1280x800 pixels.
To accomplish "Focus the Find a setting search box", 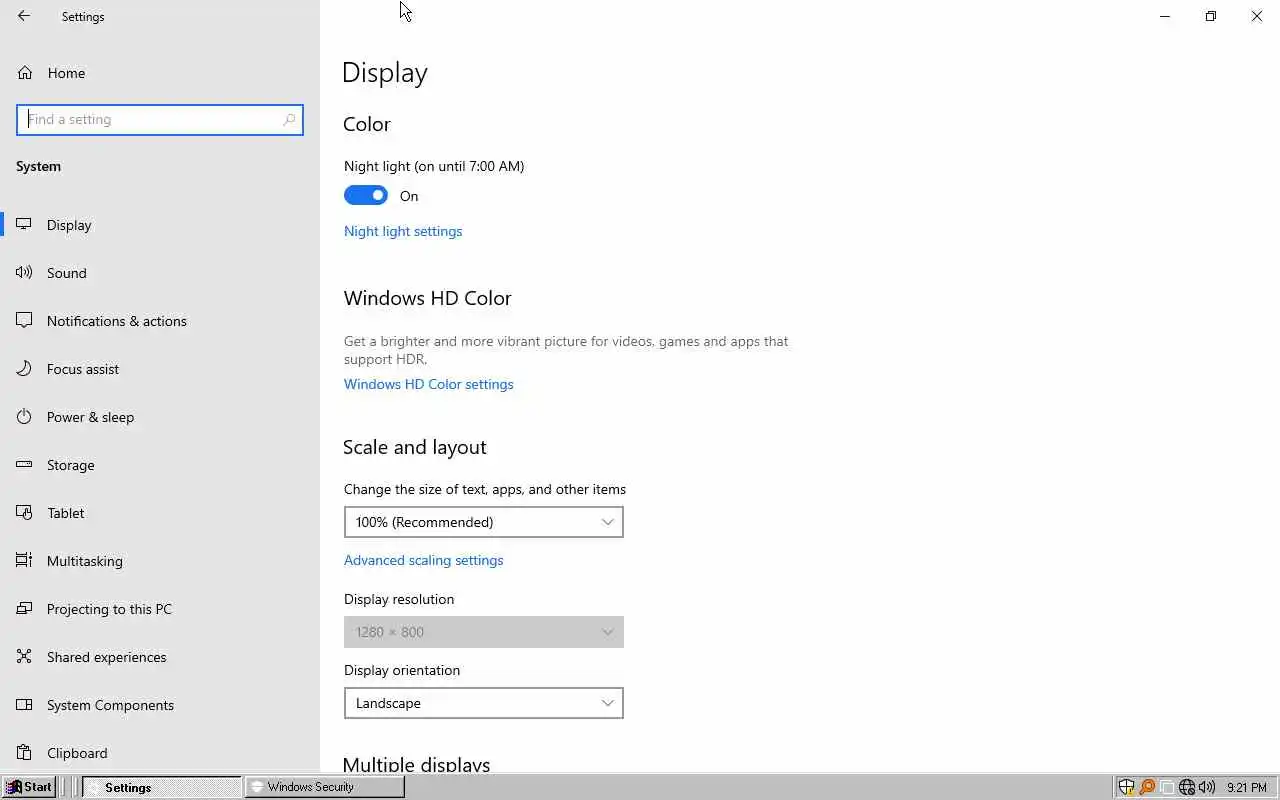I will click(x=160, y=119).
